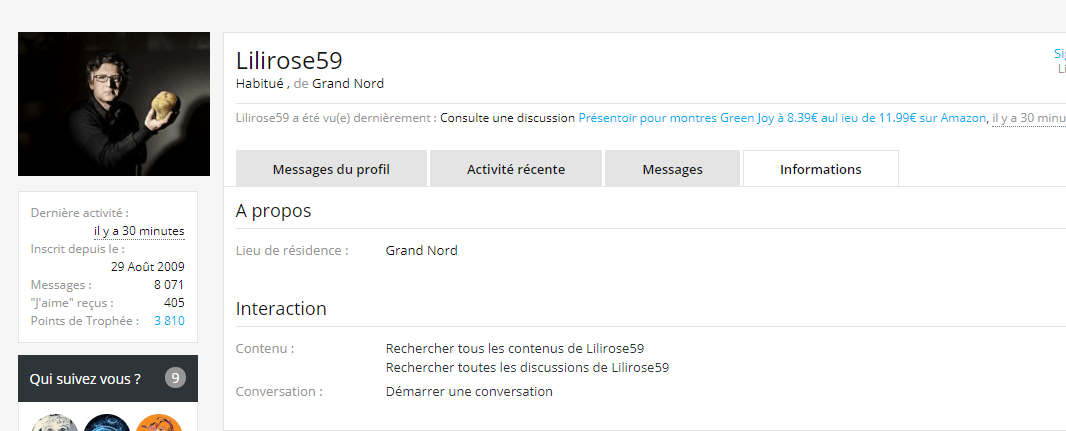
Task: Show the Informations tab
Action: point(820,169)
